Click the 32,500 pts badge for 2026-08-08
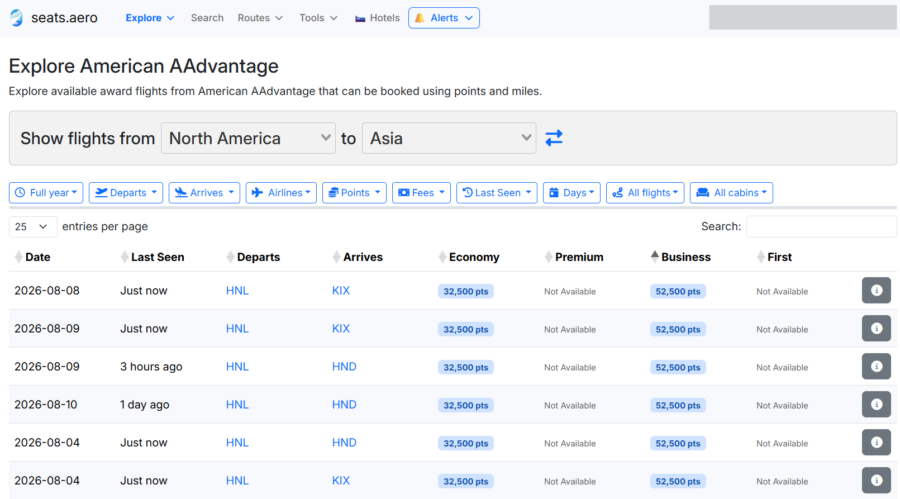 pos(465,291)
